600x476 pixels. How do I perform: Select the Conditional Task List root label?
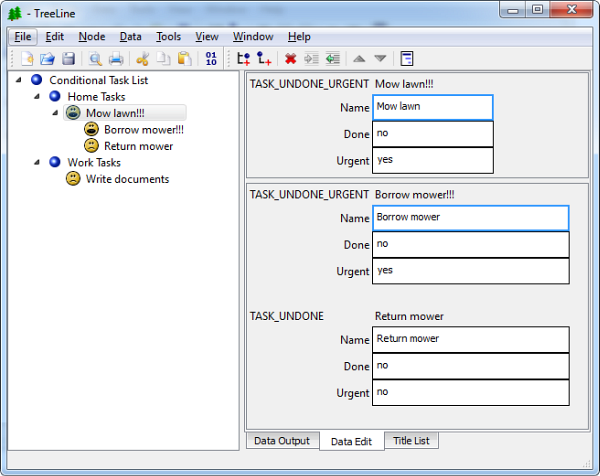coord(99,80)
